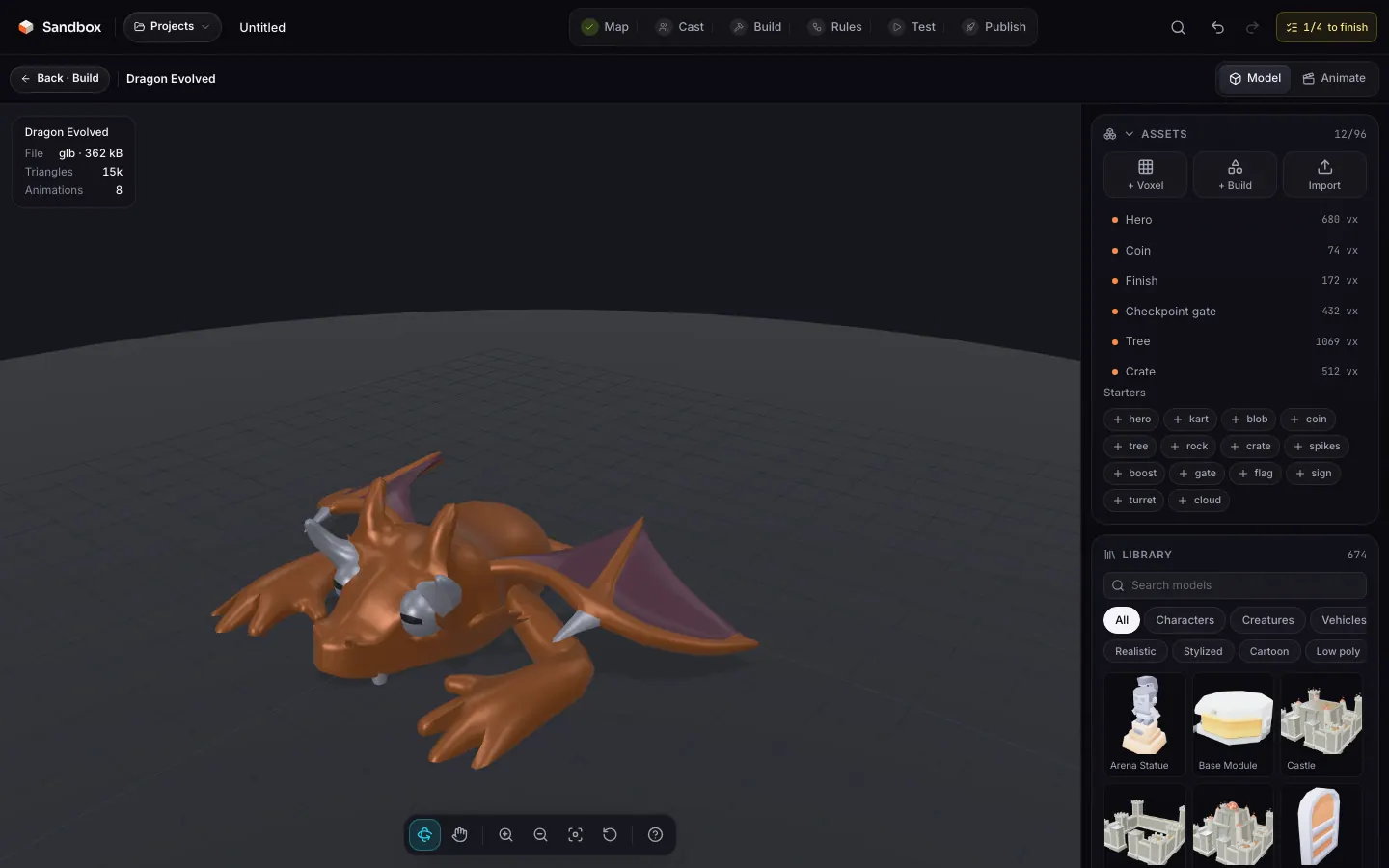Zoom out of the model viewport

(540, 835)
